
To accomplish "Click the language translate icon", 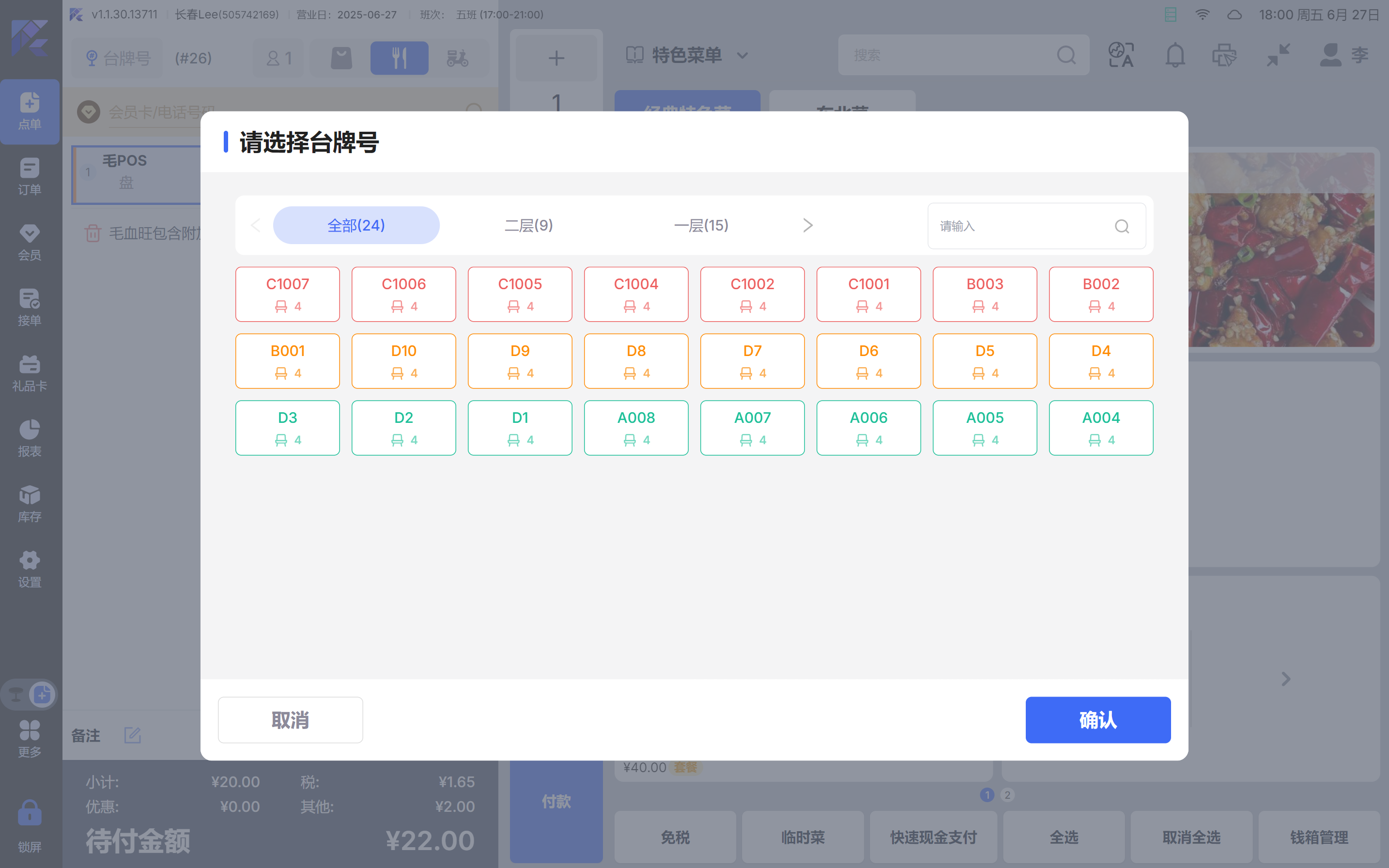I will (1120, 55).
